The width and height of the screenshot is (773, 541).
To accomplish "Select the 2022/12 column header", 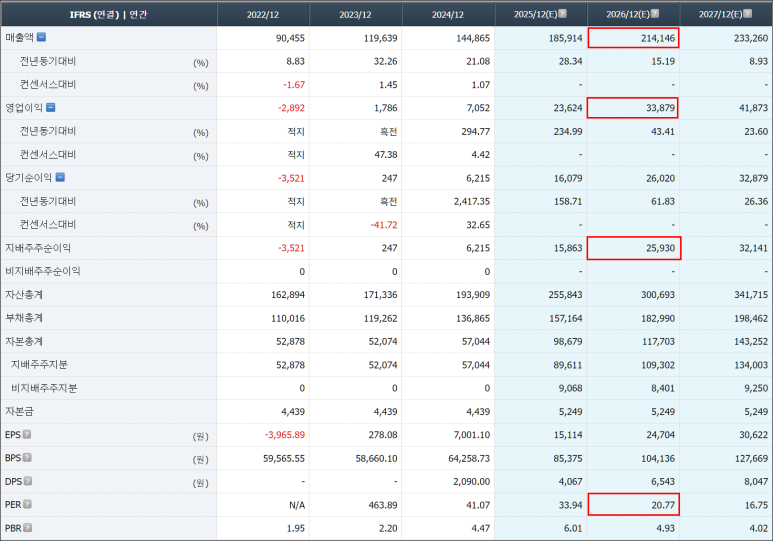I will click(263, 14).
